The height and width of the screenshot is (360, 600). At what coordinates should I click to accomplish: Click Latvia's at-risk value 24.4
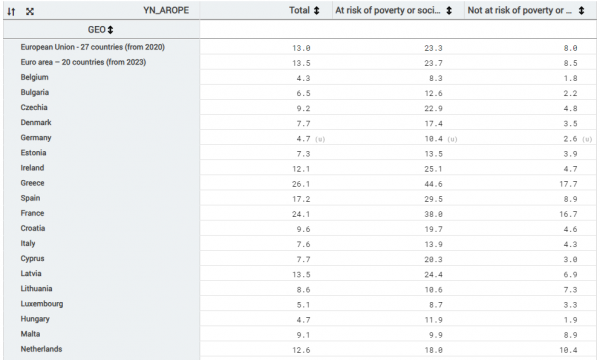click(433, 275)
